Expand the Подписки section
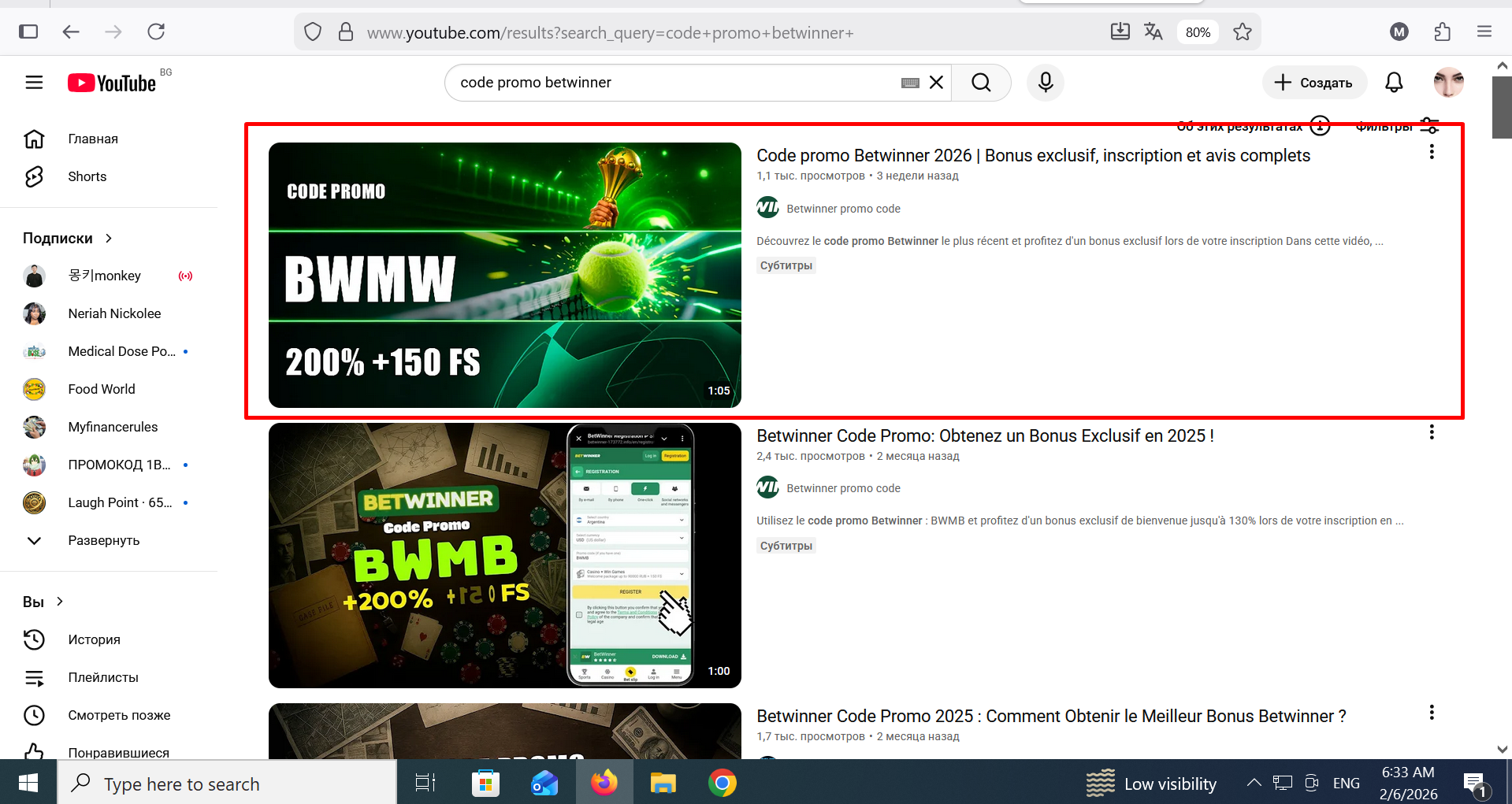Viewport: 1512px width, 804px height. (x=69, y=238)
